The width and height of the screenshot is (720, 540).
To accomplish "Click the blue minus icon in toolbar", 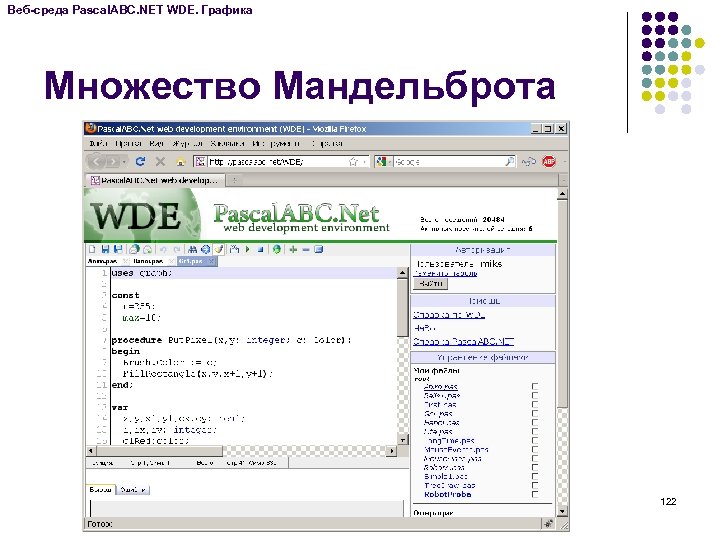I will pyautogui.click(x=306, y=249).
